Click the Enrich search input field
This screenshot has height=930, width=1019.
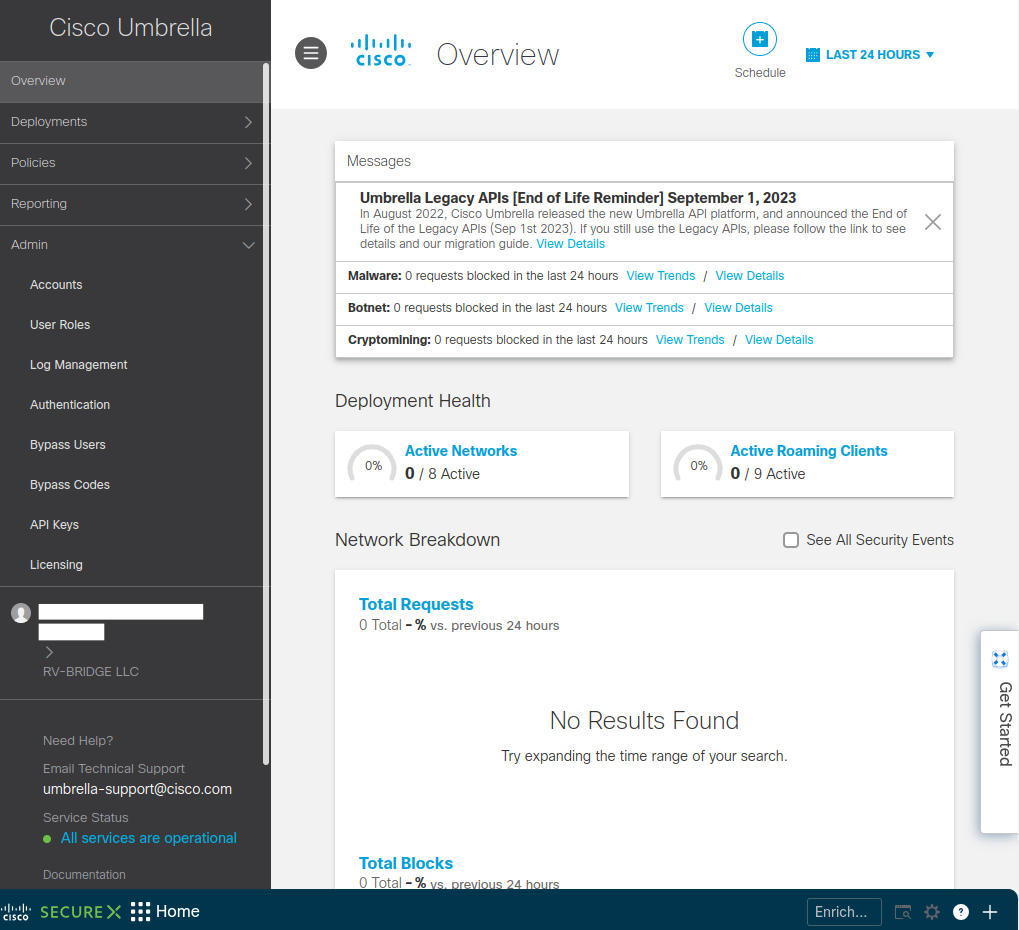tap(843, 912)
